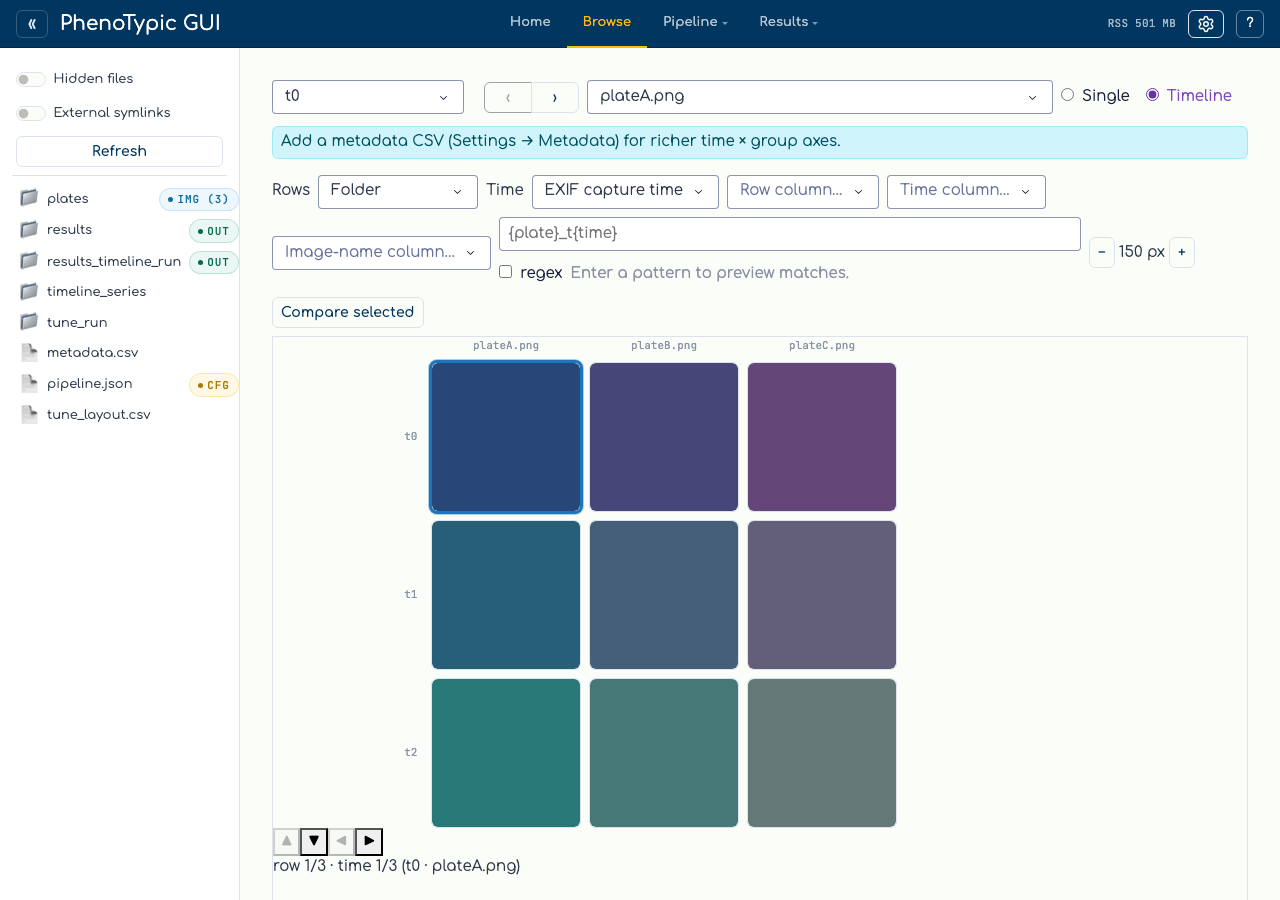Select plateC thumbnail at t2
The height and width of the screenshot is (900, 1280).
point(822,753)
